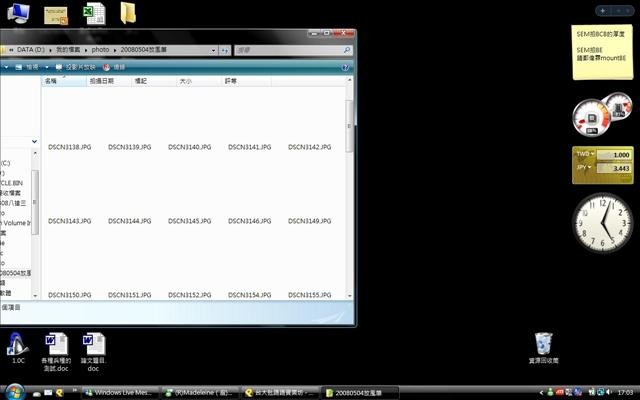The height and width of the screenshot is (400, 640).
Task: Click the breadcrumb arrow after photo
Action: [x=115, y=50]
